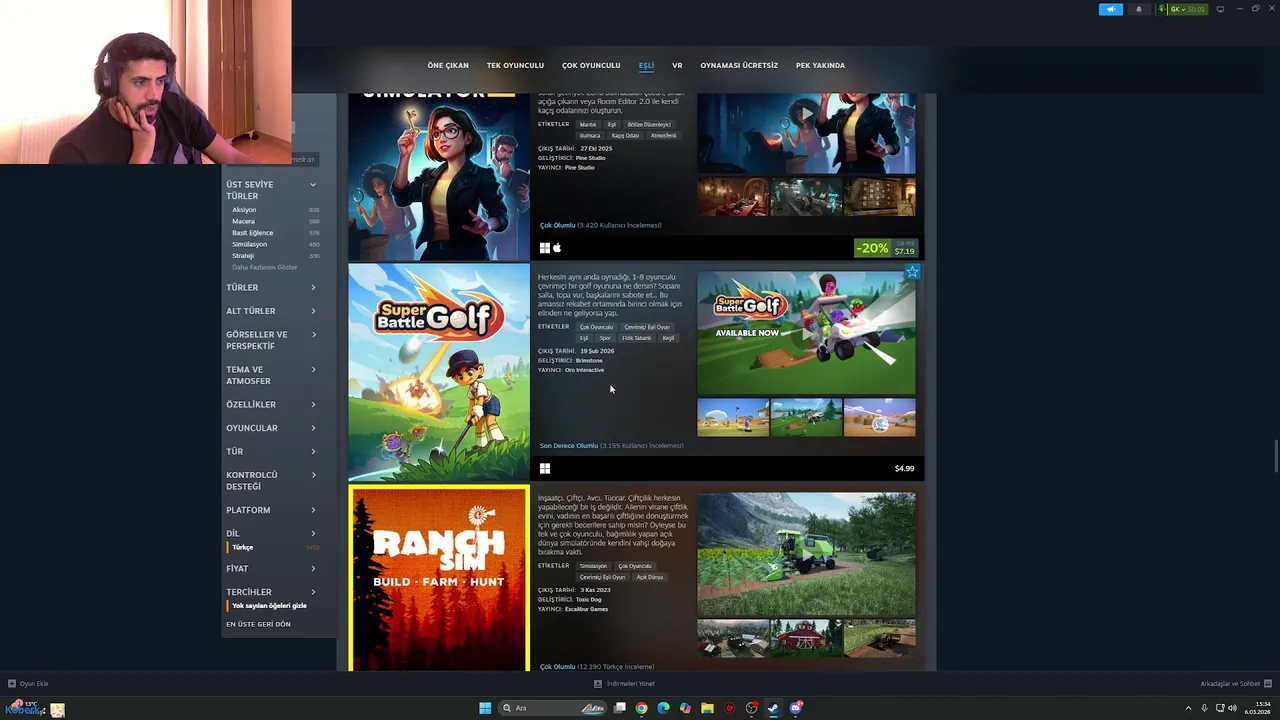Click the red circular app on taskbar
This screenshot has height=720, width=1280.
pyautogui.click(x=730, y=708)
